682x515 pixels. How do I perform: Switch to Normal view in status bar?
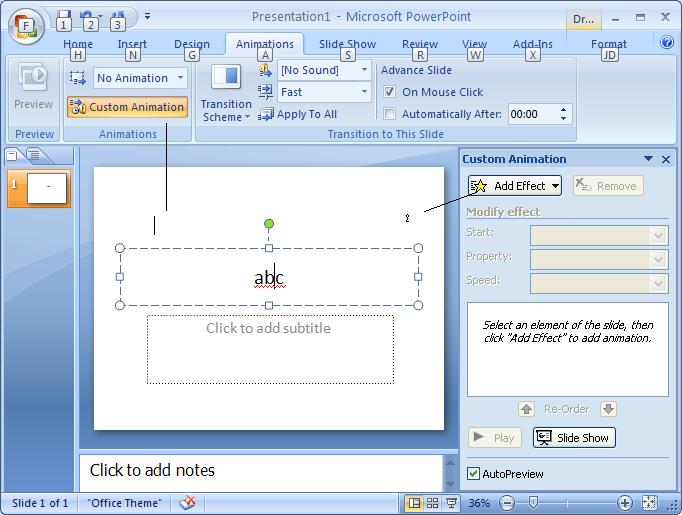pyautogui.click(x=414, y=503)
